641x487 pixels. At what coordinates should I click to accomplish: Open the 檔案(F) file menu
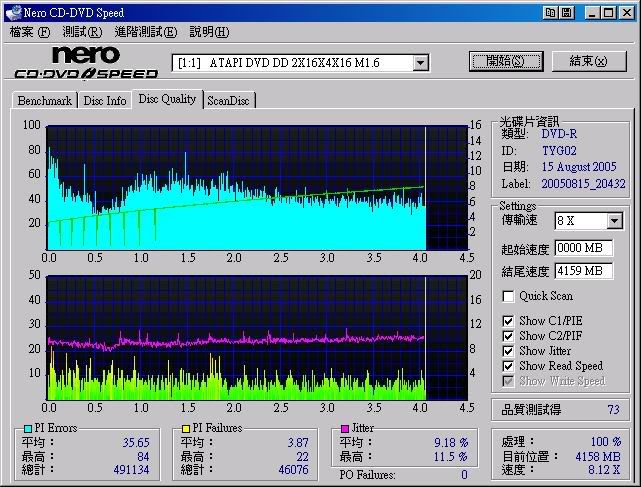(x=30, y=32)
